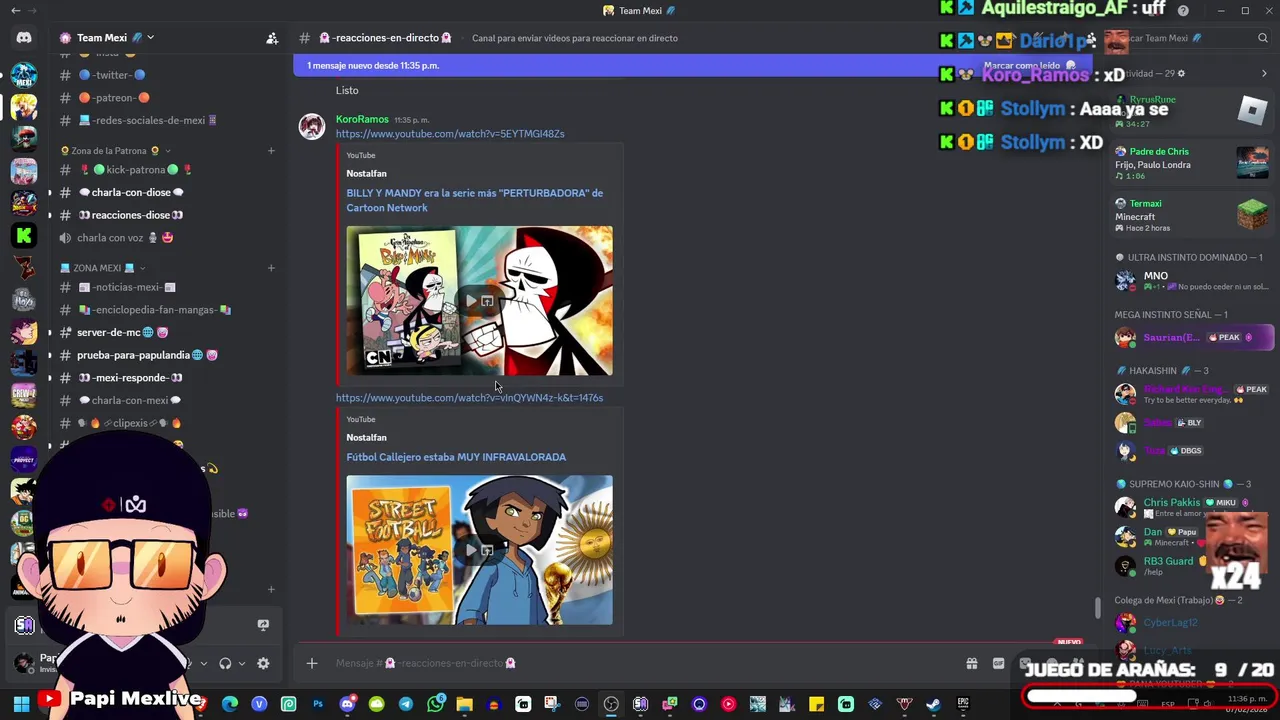Open the help question mark icon
Image resolution: width=1280 pixels, height=720 pixels.
point(1183,11)
